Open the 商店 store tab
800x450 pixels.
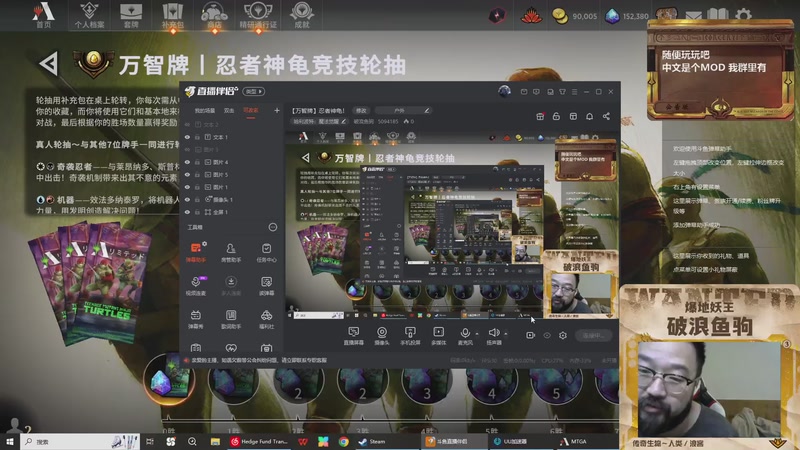pos(214,15)
